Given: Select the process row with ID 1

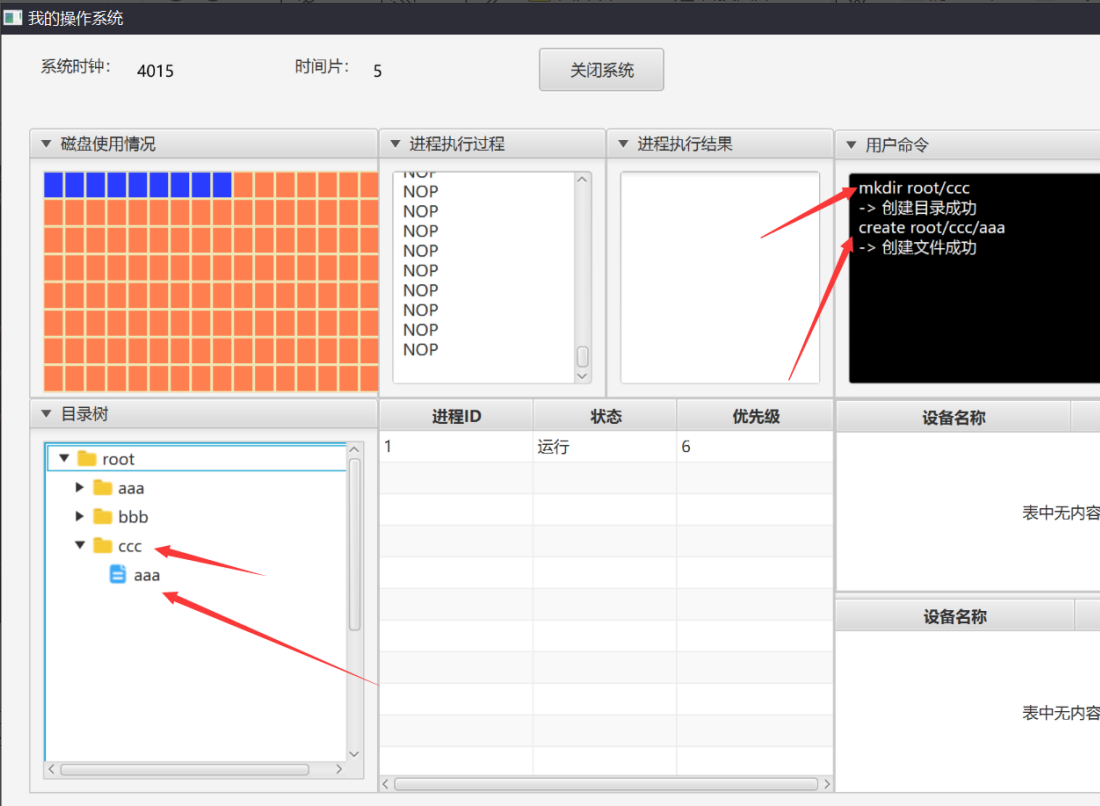Looking at the screenshot, I should tap(606, 446).
